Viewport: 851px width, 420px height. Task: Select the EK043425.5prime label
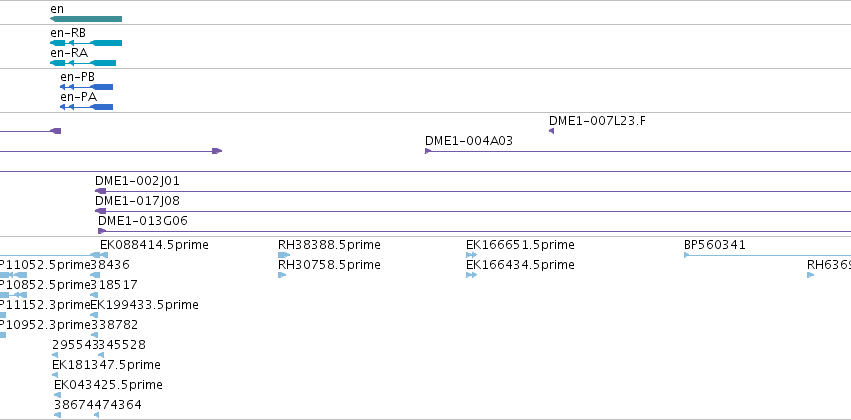109,385
